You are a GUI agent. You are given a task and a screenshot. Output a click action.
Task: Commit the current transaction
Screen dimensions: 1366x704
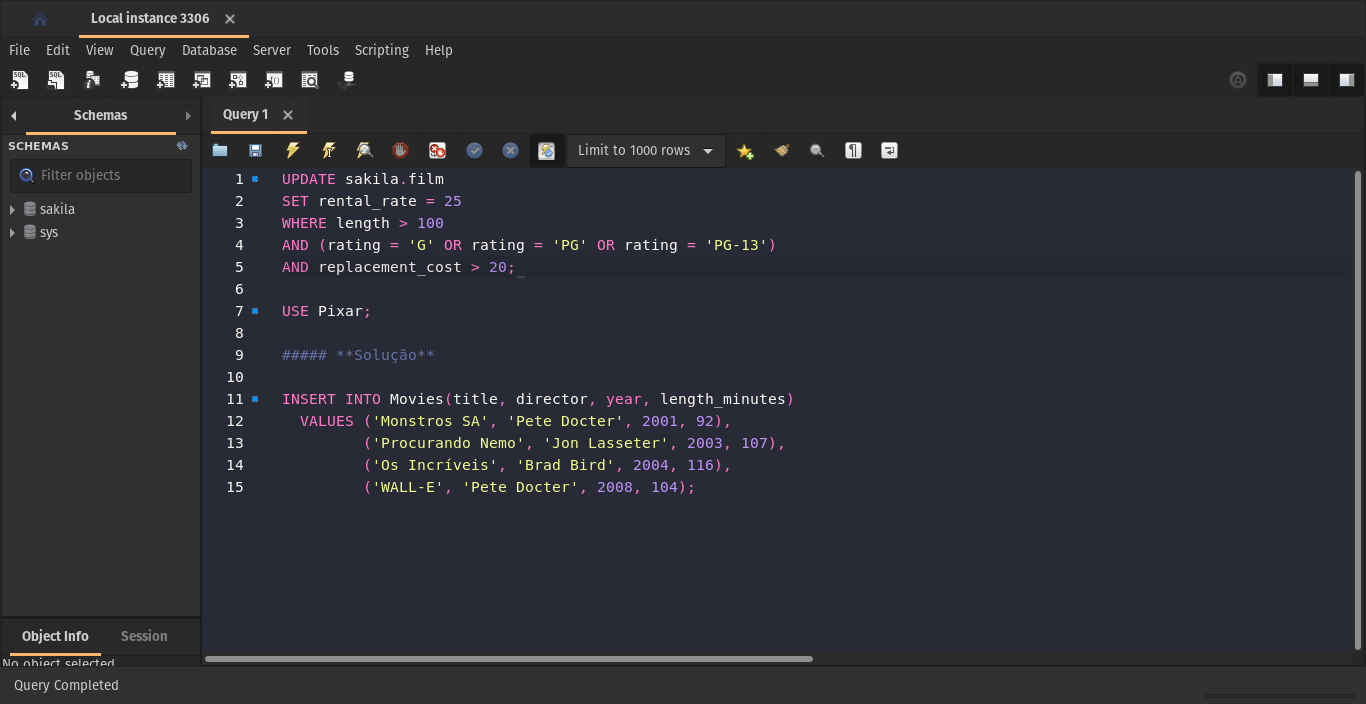coord(474,150)
